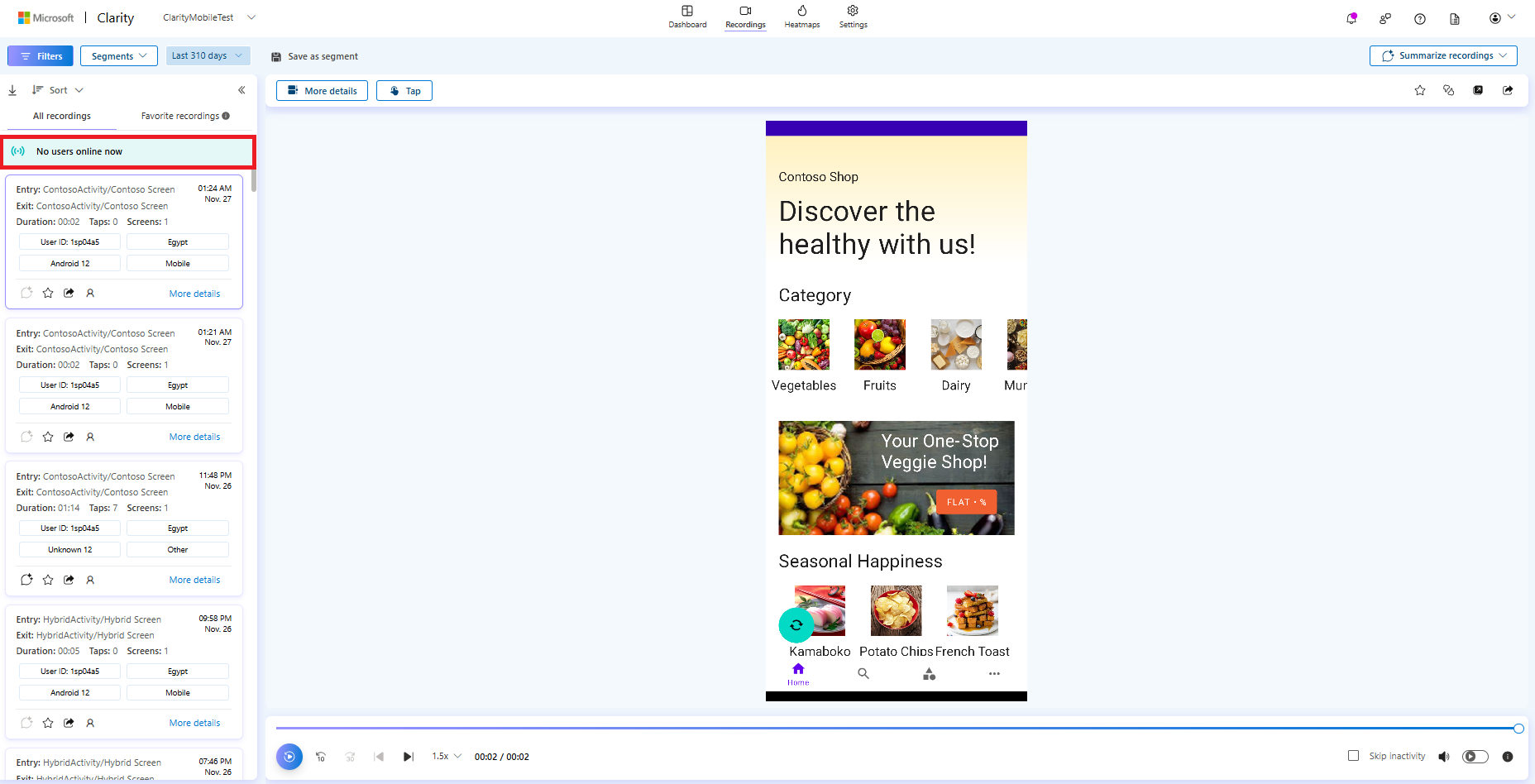The width and height of the screenshot is (1535, 784).
Task: Star the 01:24 AM recording
Action: coord(48,293)
